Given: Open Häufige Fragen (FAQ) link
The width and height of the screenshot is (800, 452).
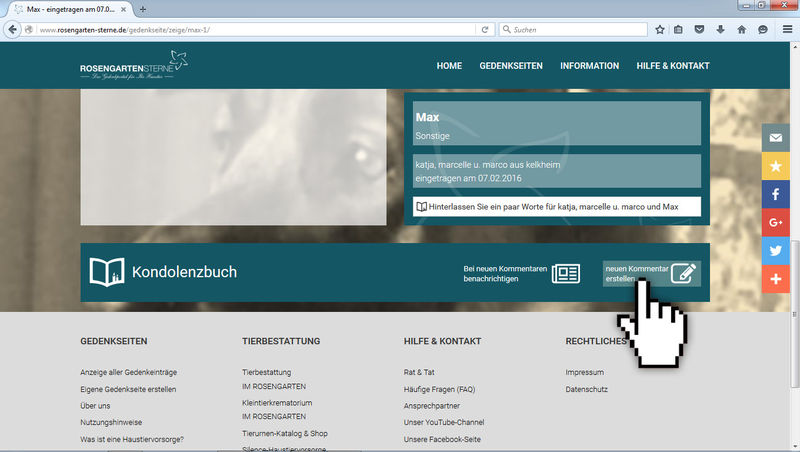Looking at the screenshot, I should pos(439,389).
